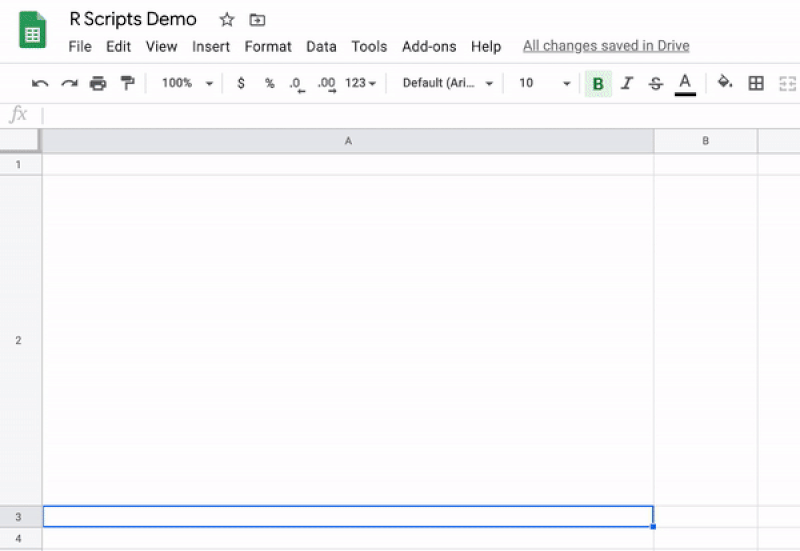Click the R Scripts Demo title
The height and width of the screenshot is (551, 800).
coord(133,19)
